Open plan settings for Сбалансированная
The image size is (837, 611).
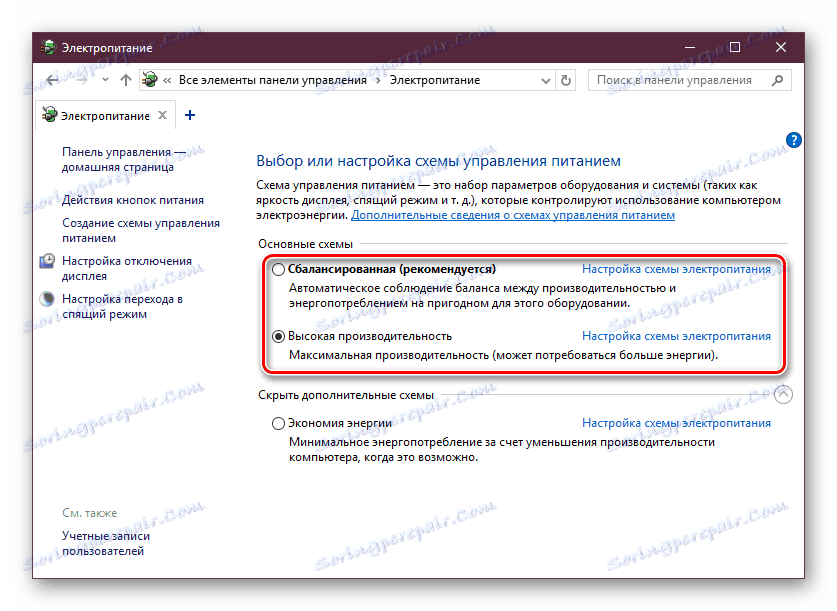pyautogui.click(x=676, y=269)
